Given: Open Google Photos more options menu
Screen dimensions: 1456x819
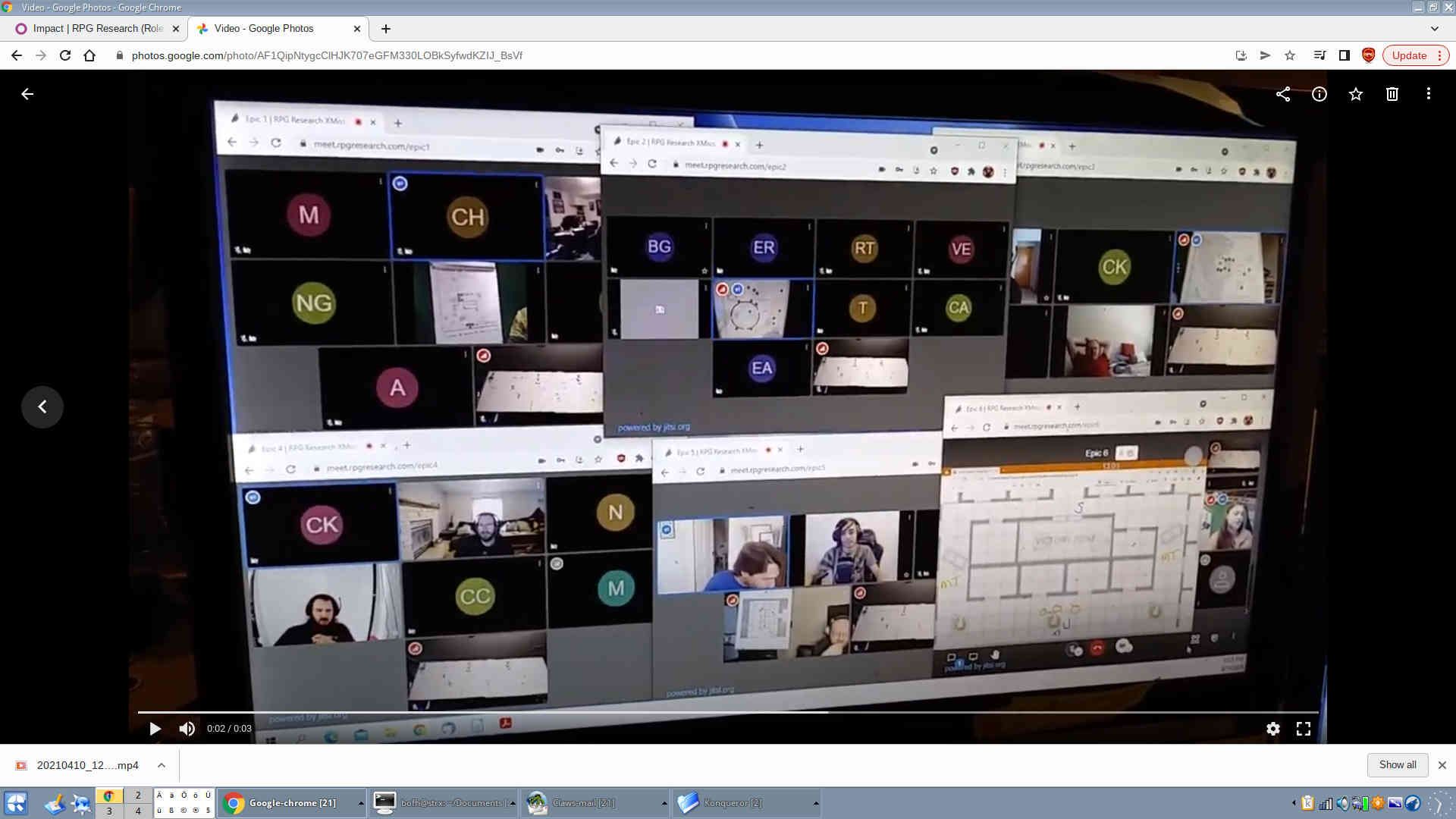Looking at the screenshot, I should click(1429, 94).
